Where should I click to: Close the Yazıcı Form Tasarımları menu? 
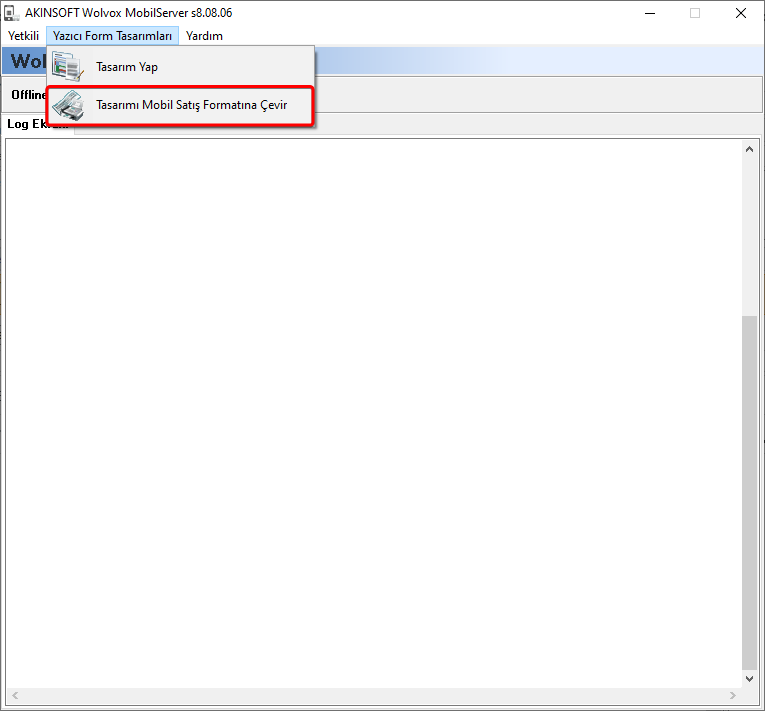pos(112,36)
